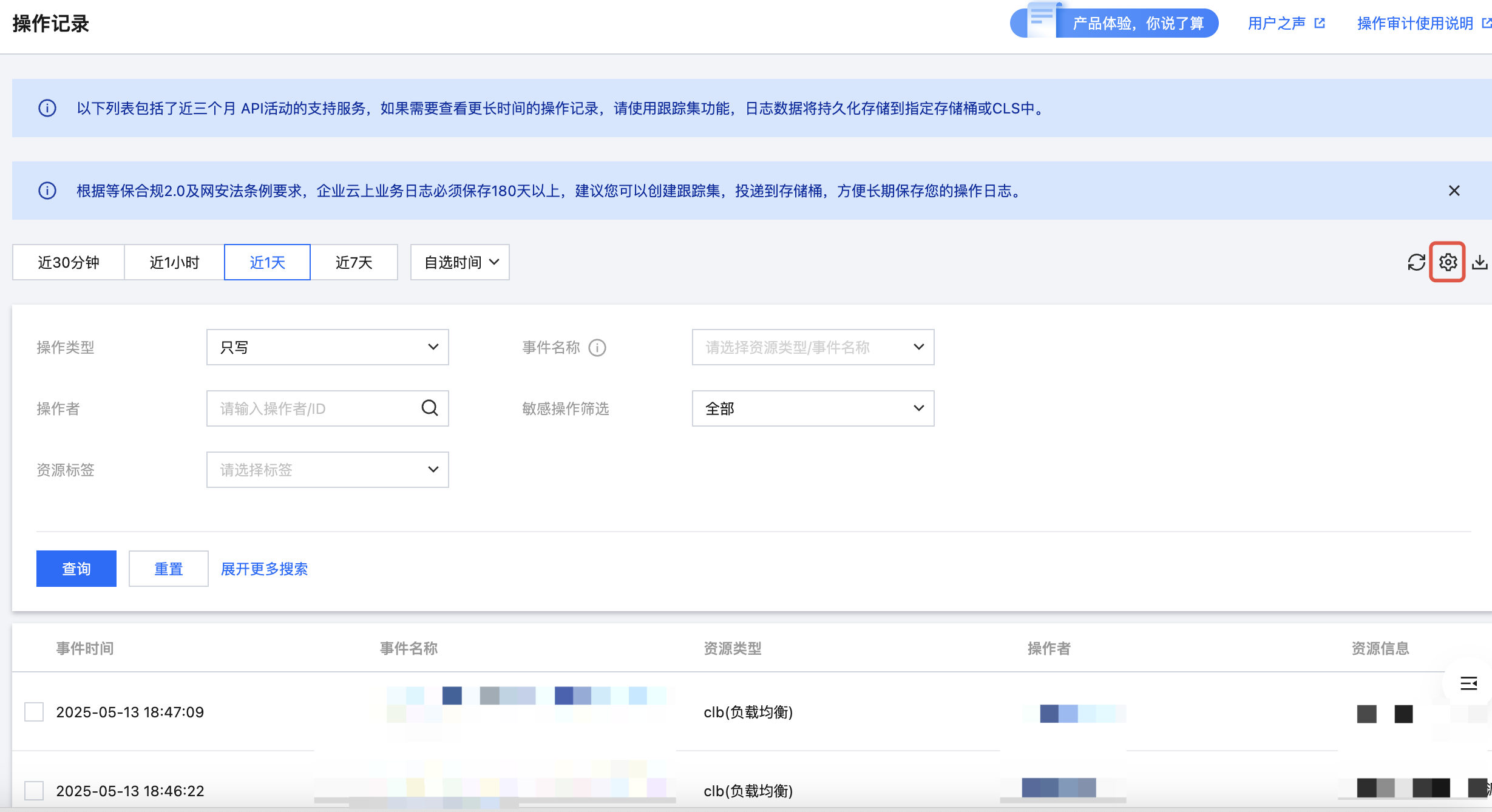1492x812 pixels.
Task: Click the external-link icon next to 用户之声
Action: tap(1320, 23)
